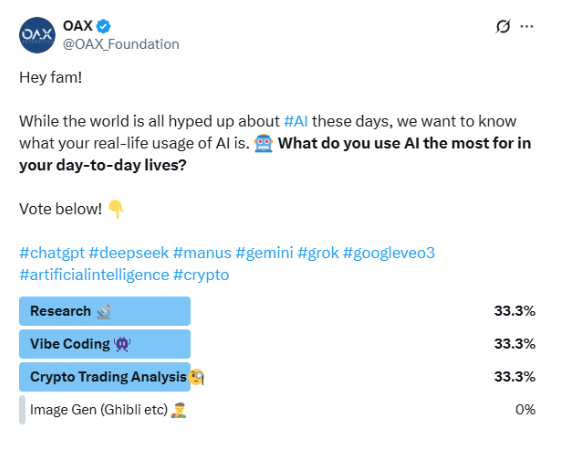
Task: Click the blue verified badge
Action: (104, 26)
